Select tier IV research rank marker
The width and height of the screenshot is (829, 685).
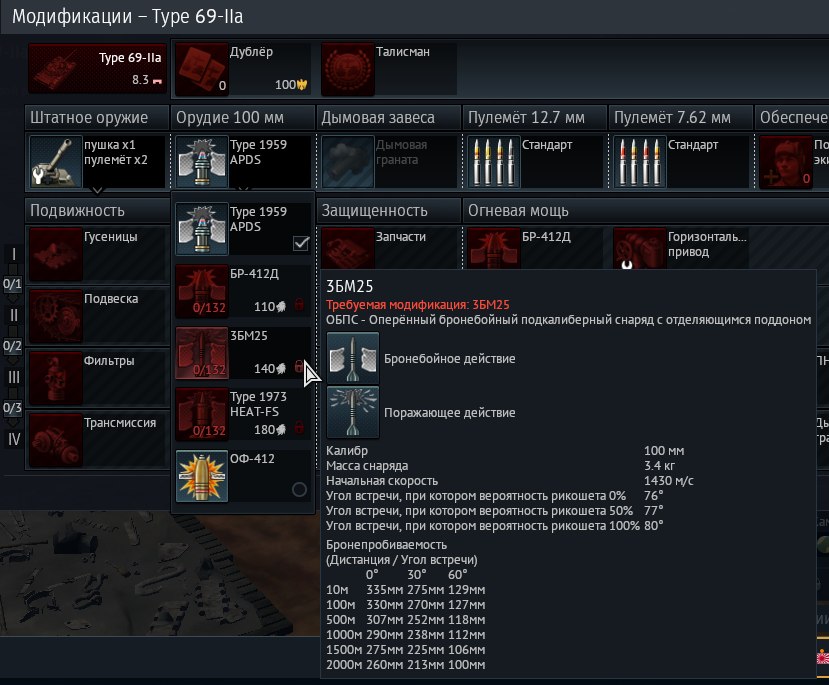pyautogui.click(x=14, y=439)
